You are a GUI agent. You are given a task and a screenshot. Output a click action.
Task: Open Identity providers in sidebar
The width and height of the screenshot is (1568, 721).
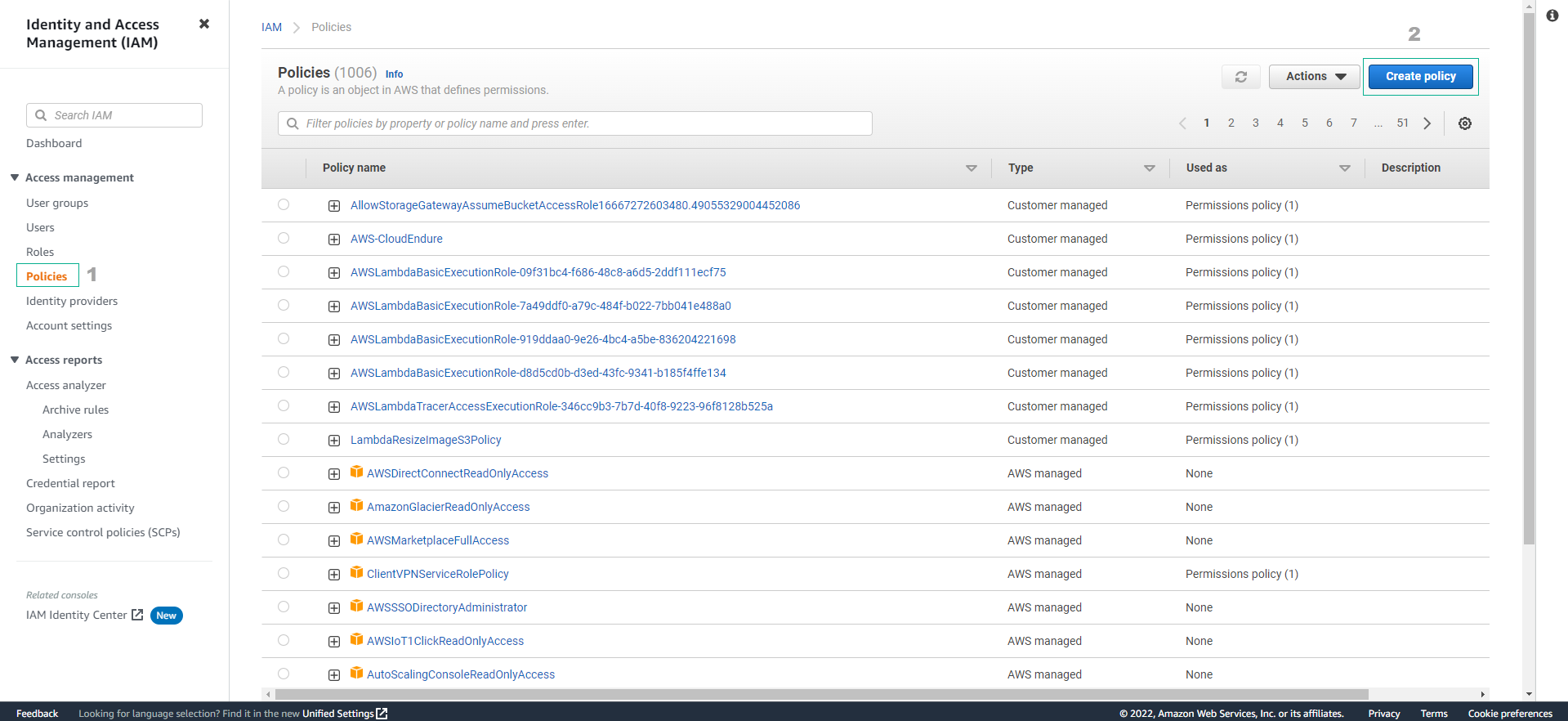tap(72, 301)
